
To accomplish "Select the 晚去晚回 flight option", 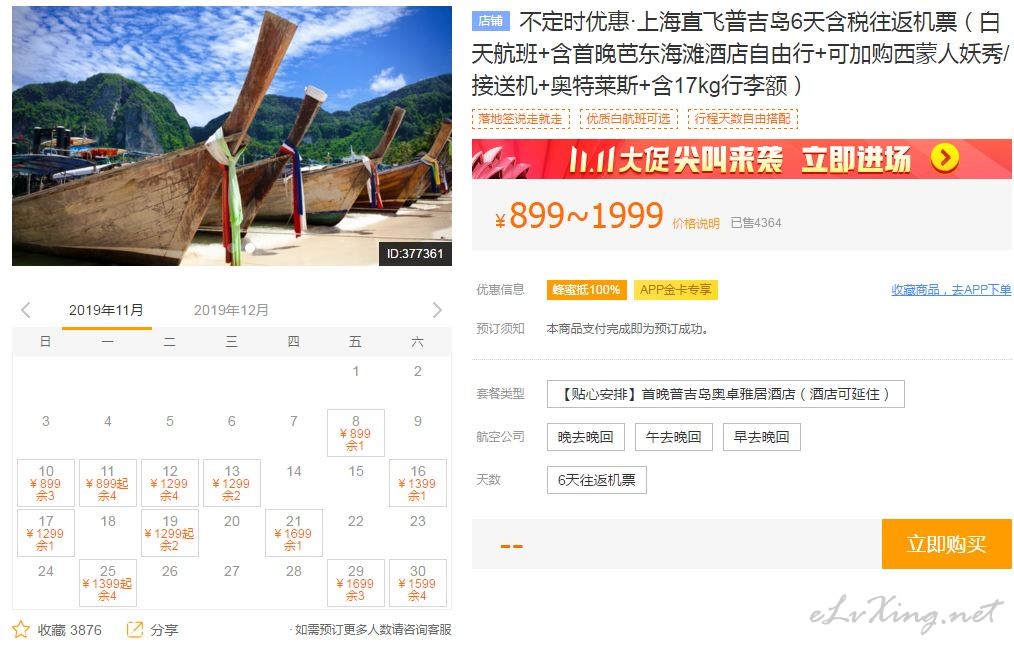I will [x=586, y=437].
